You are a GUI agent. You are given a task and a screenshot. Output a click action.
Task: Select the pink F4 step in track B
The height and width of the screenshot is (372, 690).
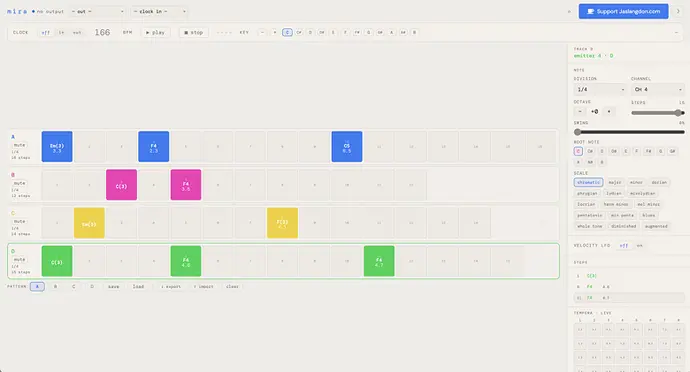186,185
